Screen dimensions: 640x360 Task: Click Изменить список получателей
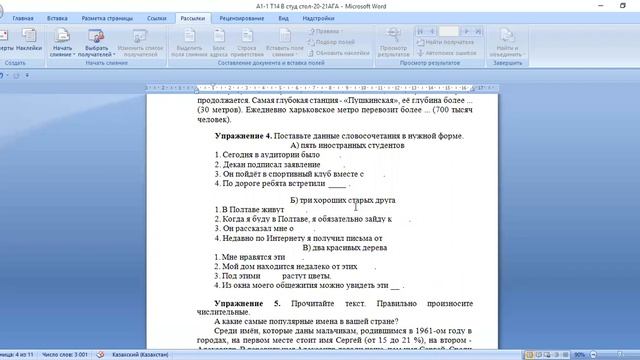click(x=140, y=42)
